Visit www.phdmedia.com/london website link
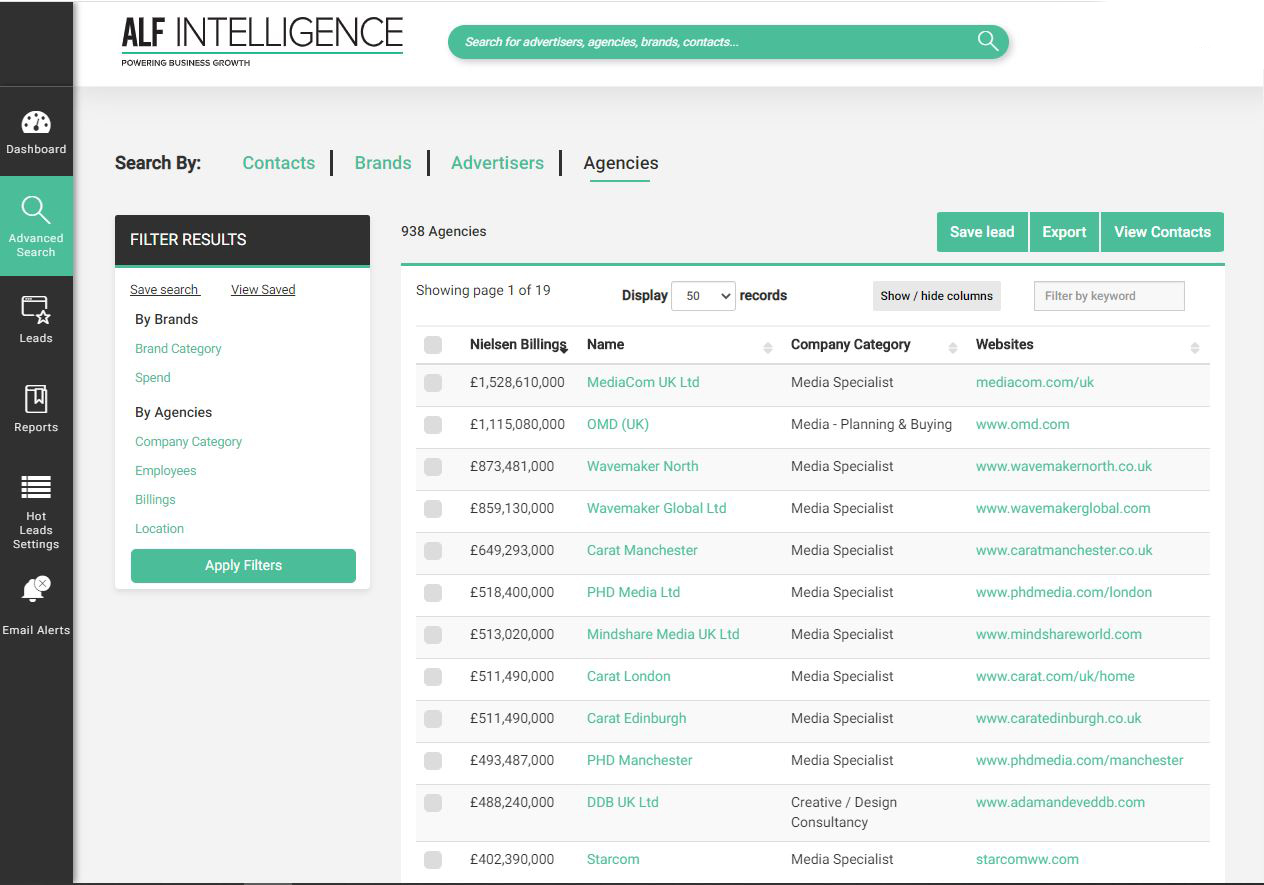 click(x=1064, y=593)
